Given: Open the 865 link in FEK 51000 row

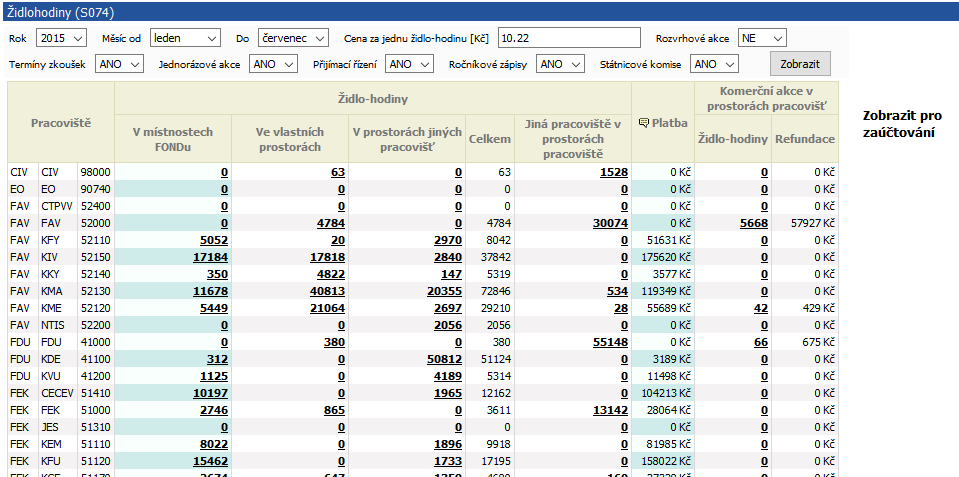Looking at the screenshot, I should [x=335, y=410].
